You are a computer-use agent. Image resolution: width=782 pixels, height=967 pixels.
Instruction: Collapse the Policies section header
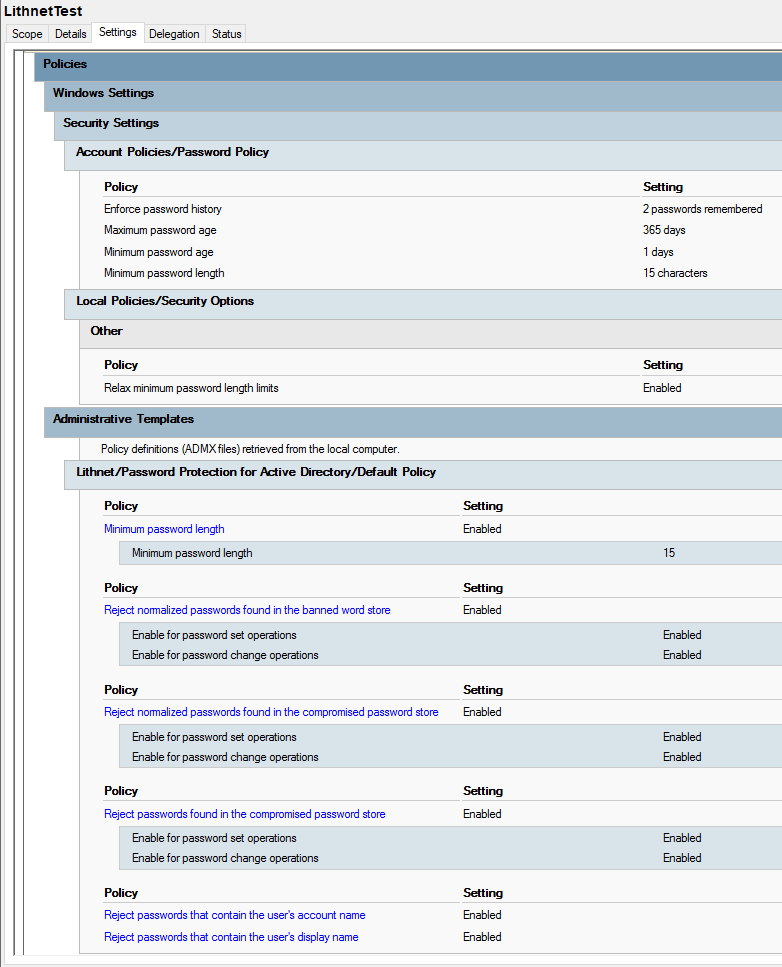408,65
